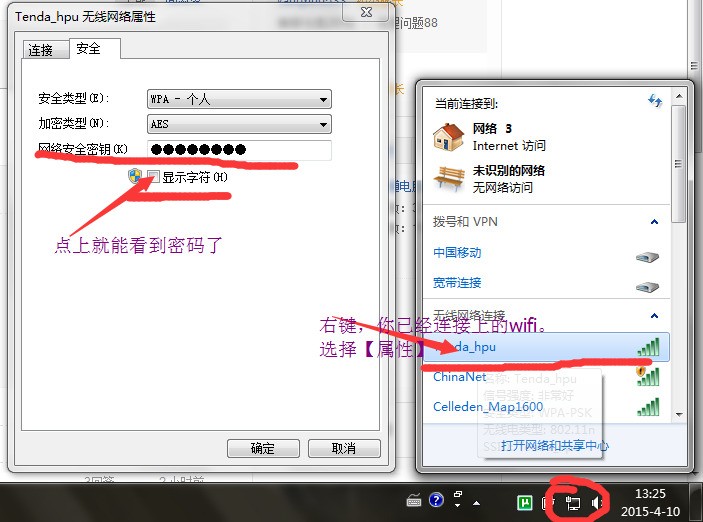The width and height of the screenshot is (703, 522).
Task: Click the signal bars for Celleden_Map1600
Action: [648, 407]
